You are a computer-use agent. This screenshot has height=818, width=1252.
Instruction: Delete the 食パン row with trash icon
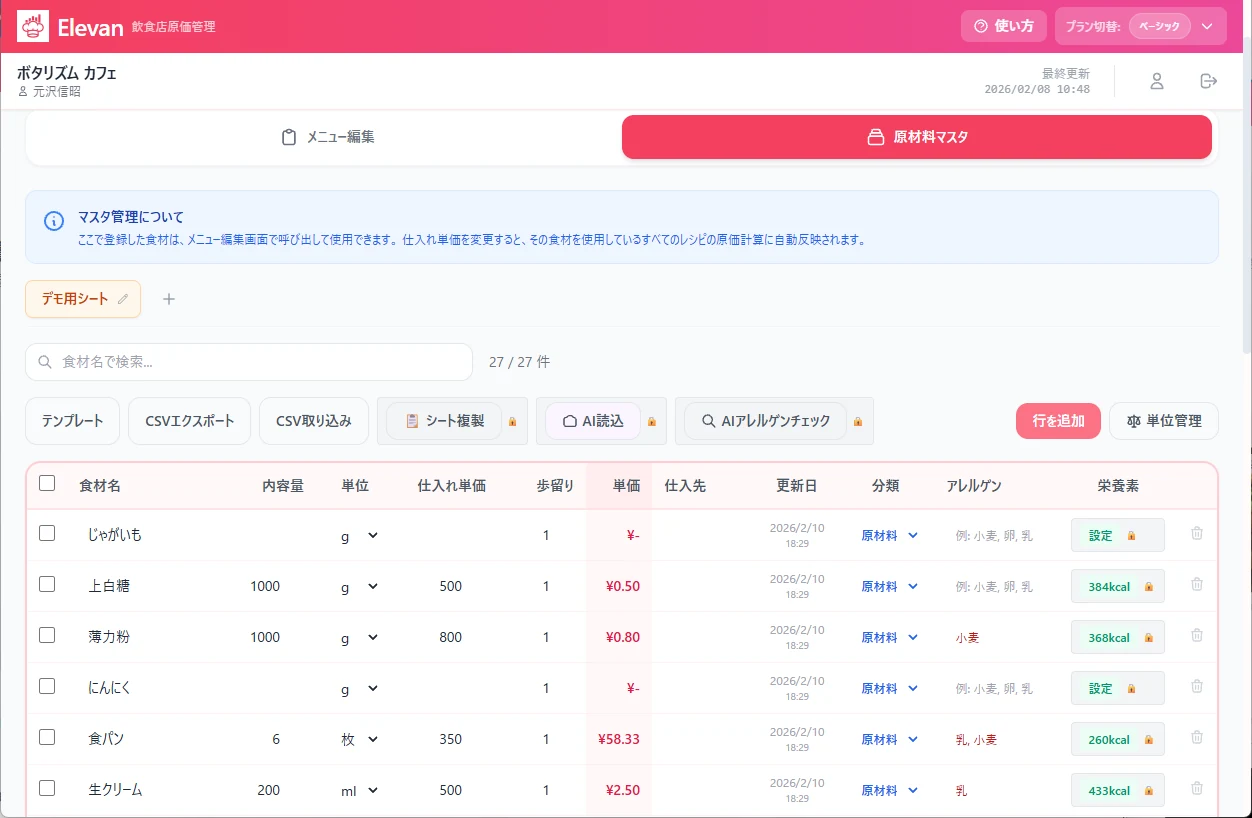[x=1197, y=738]
